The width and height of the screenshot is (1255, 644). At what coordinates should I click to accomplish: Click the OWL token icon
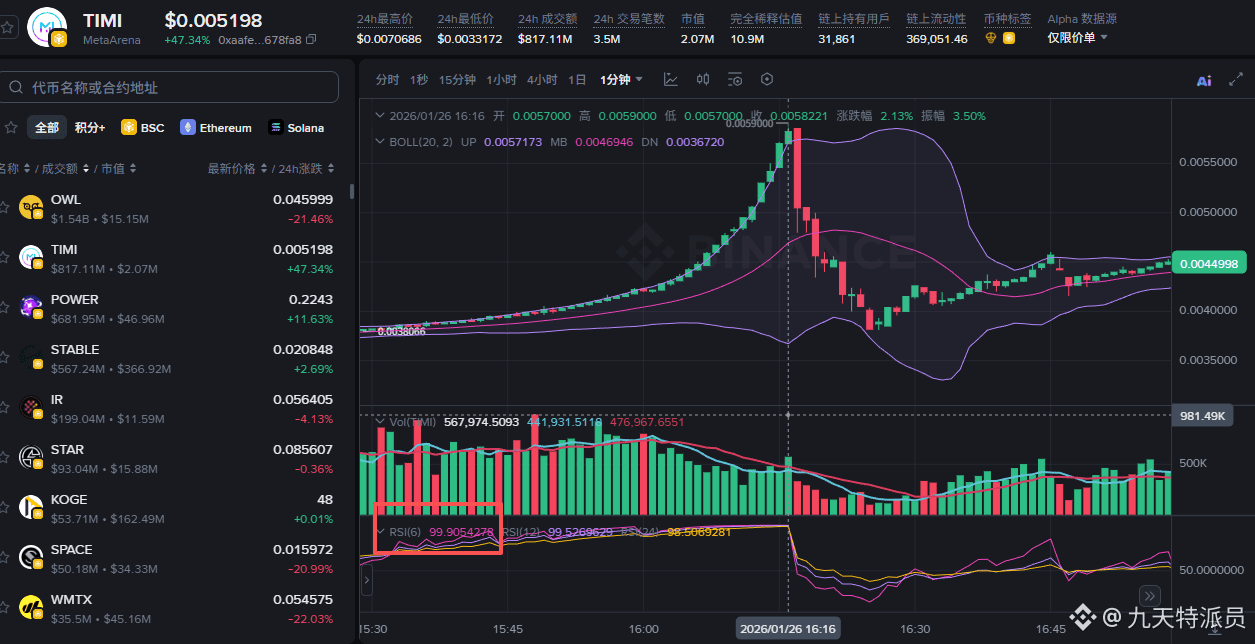[x=31, y=207]
